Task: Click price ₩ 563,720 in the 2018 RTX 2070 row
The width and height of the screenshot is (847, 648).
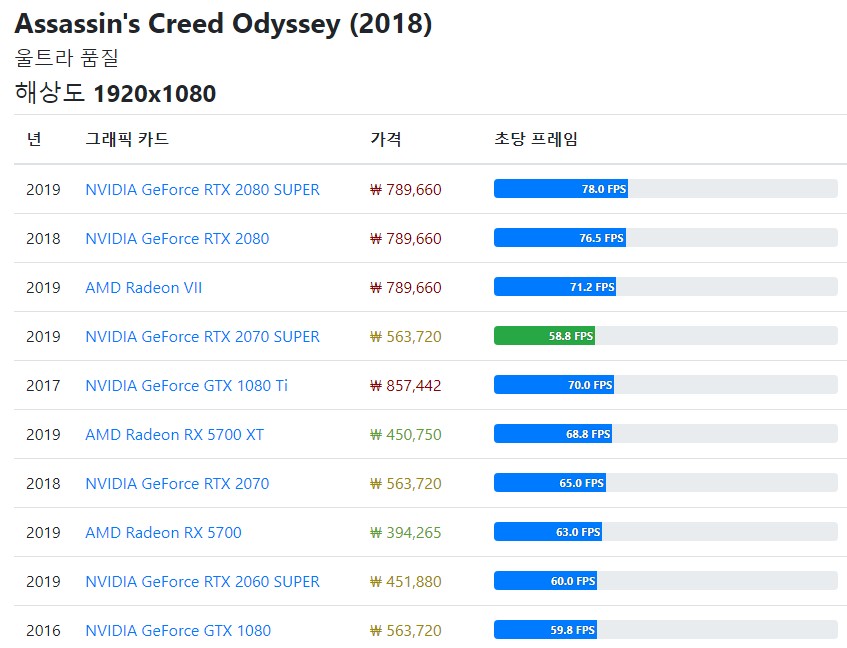Action: coord(406,484)
